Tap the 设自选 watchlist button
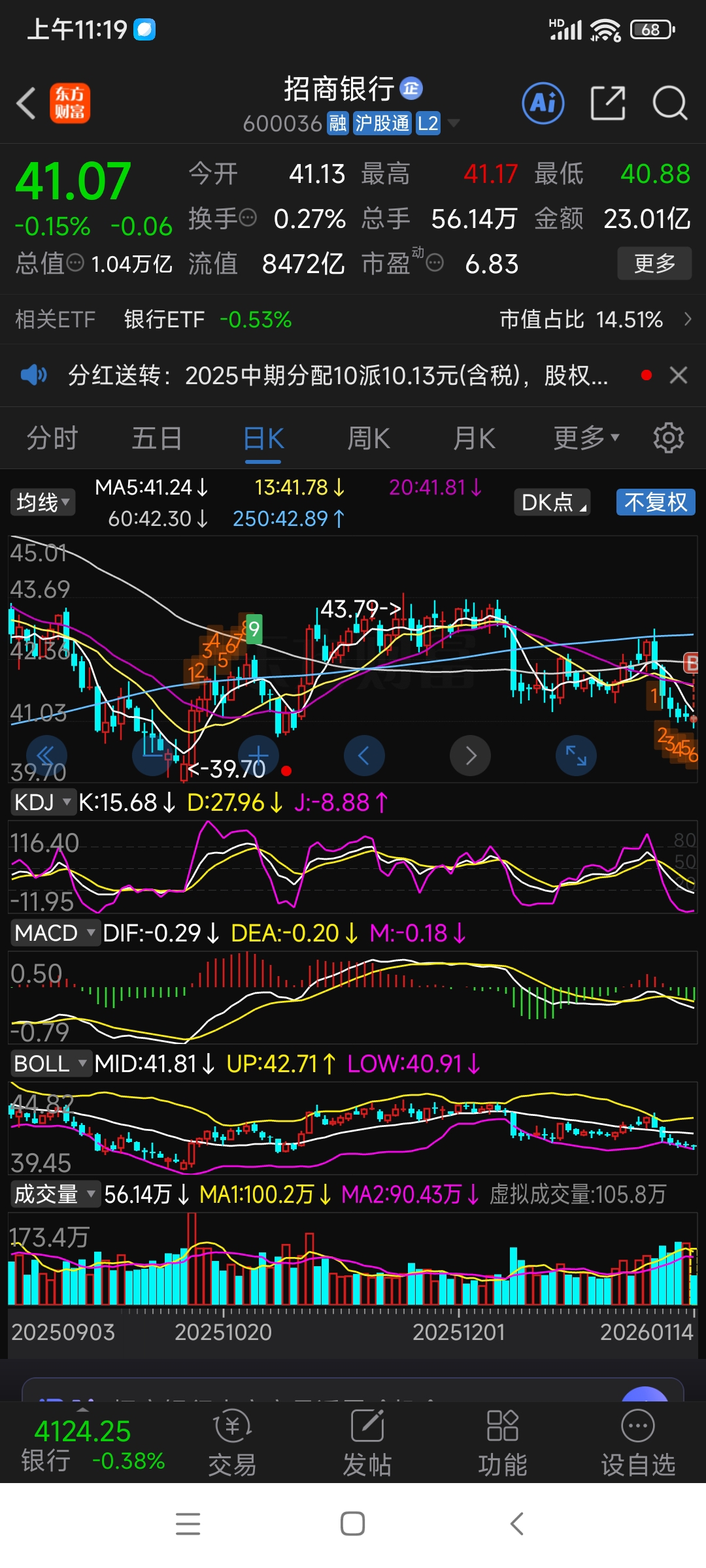This screenshot has height=1568, width=706. (638, 1444)
